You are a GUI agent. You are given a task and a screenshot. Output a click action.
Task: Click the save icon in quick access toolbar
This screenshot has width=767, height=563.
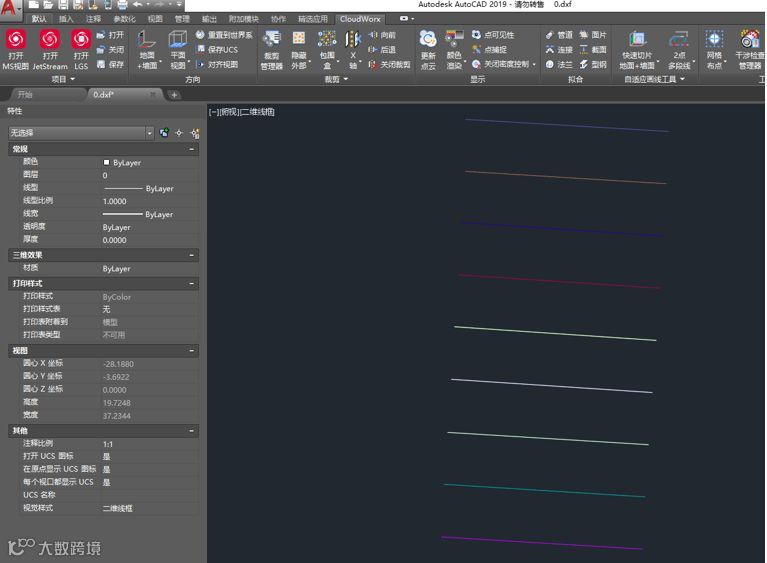[63, 5]
